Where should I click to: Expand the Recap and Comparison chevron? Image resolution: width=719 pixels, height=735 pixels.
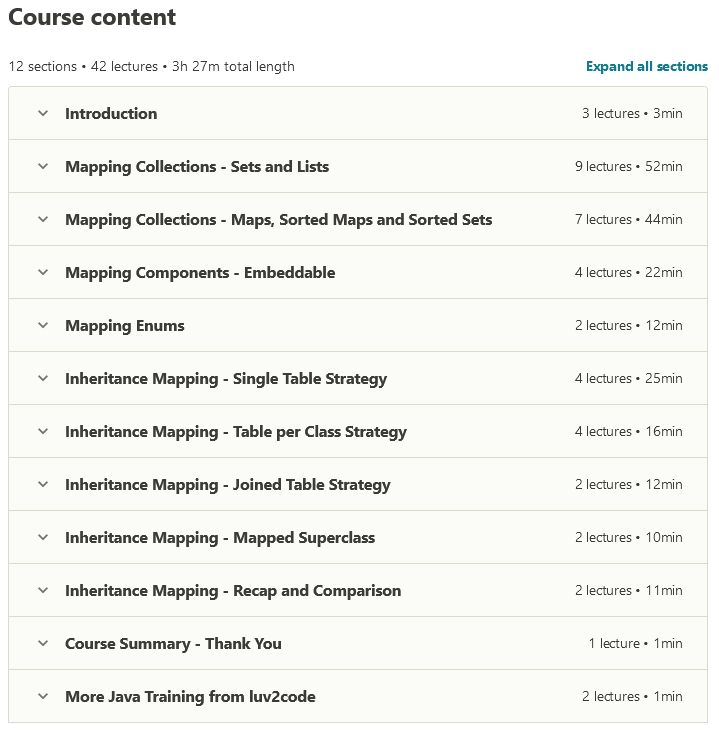[43, 591]
